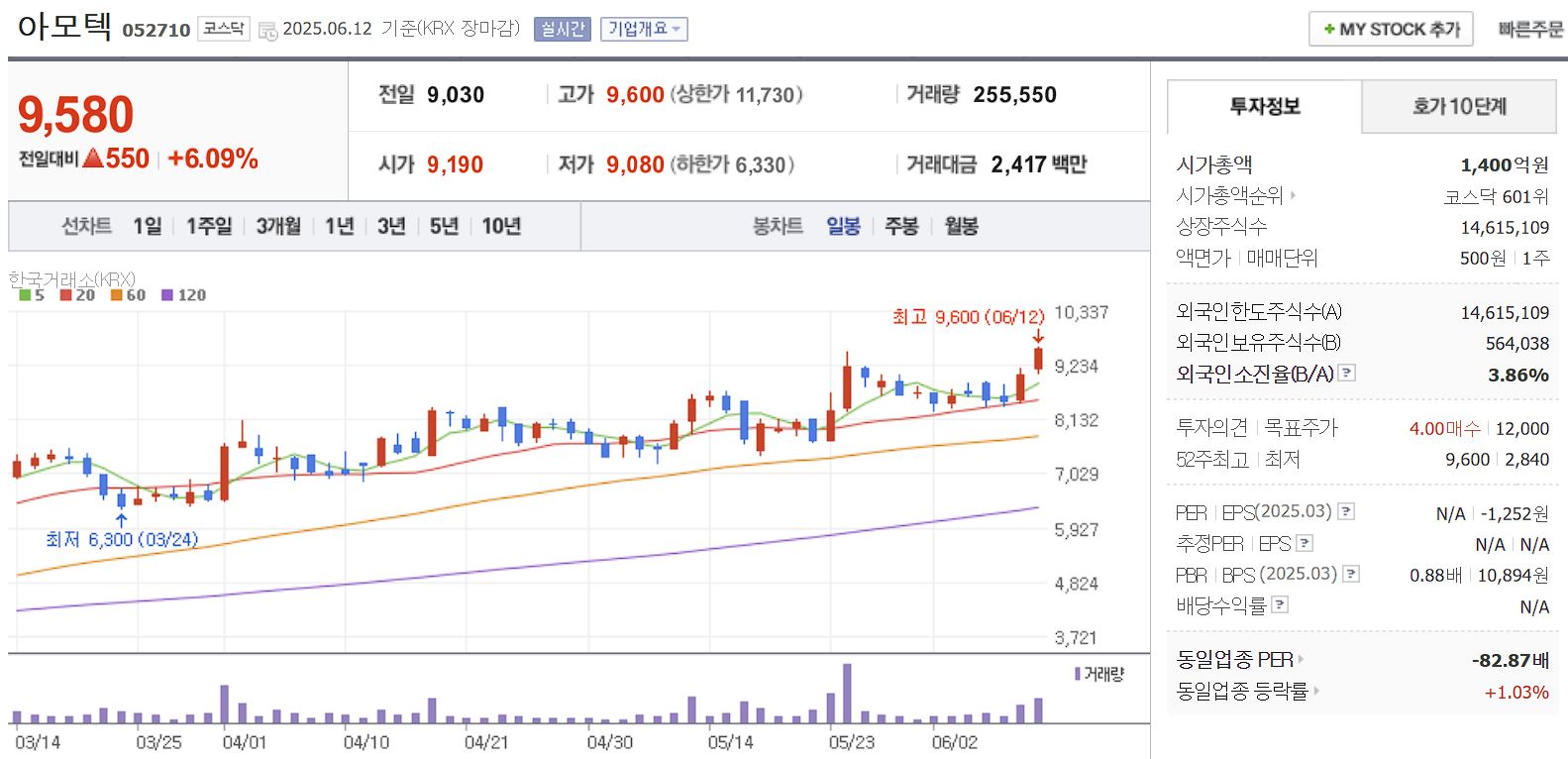
Task: Click the 최저 6,300 (03/24) chart marker
Action: (x=122, y=539)
